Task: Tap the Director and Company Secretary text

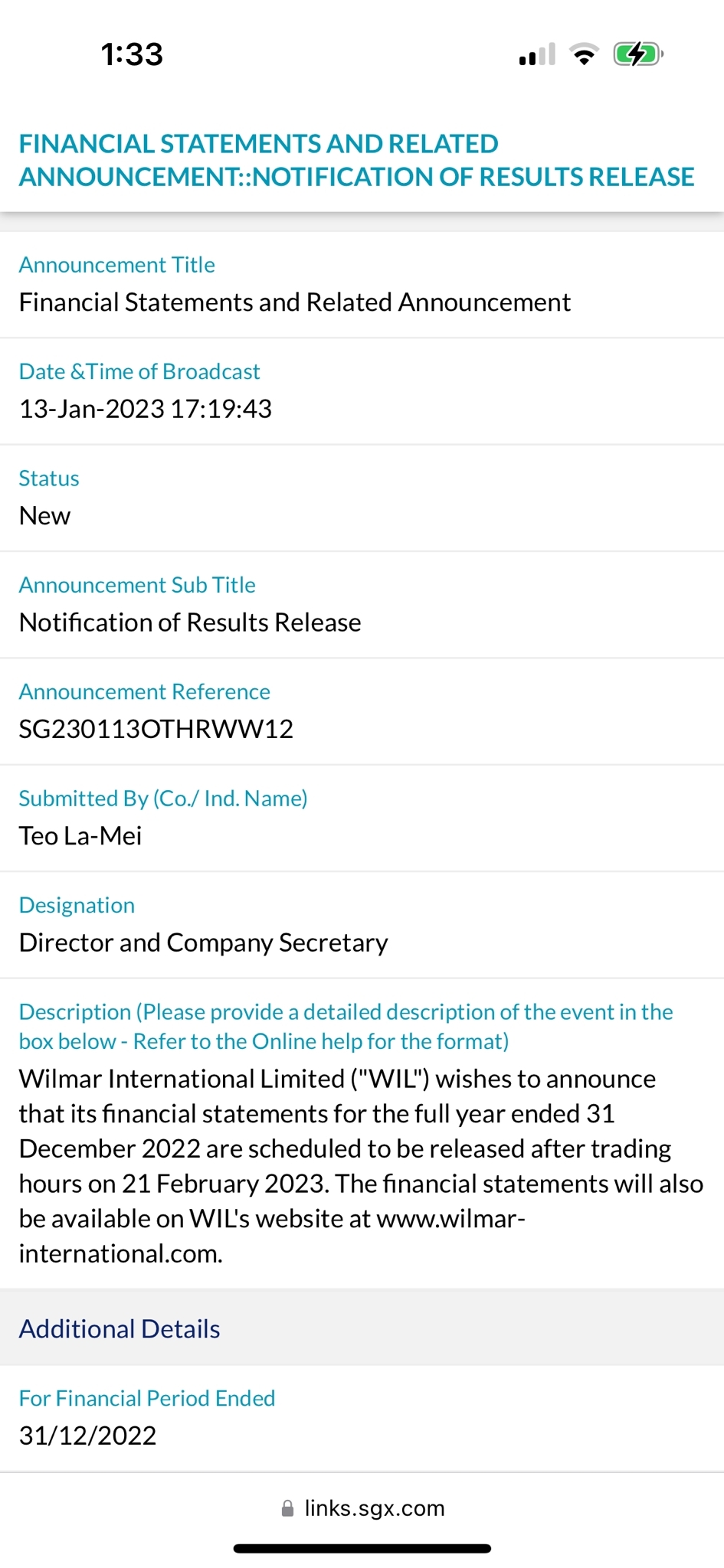Action: pyautogui.click(x=204, y=942)
